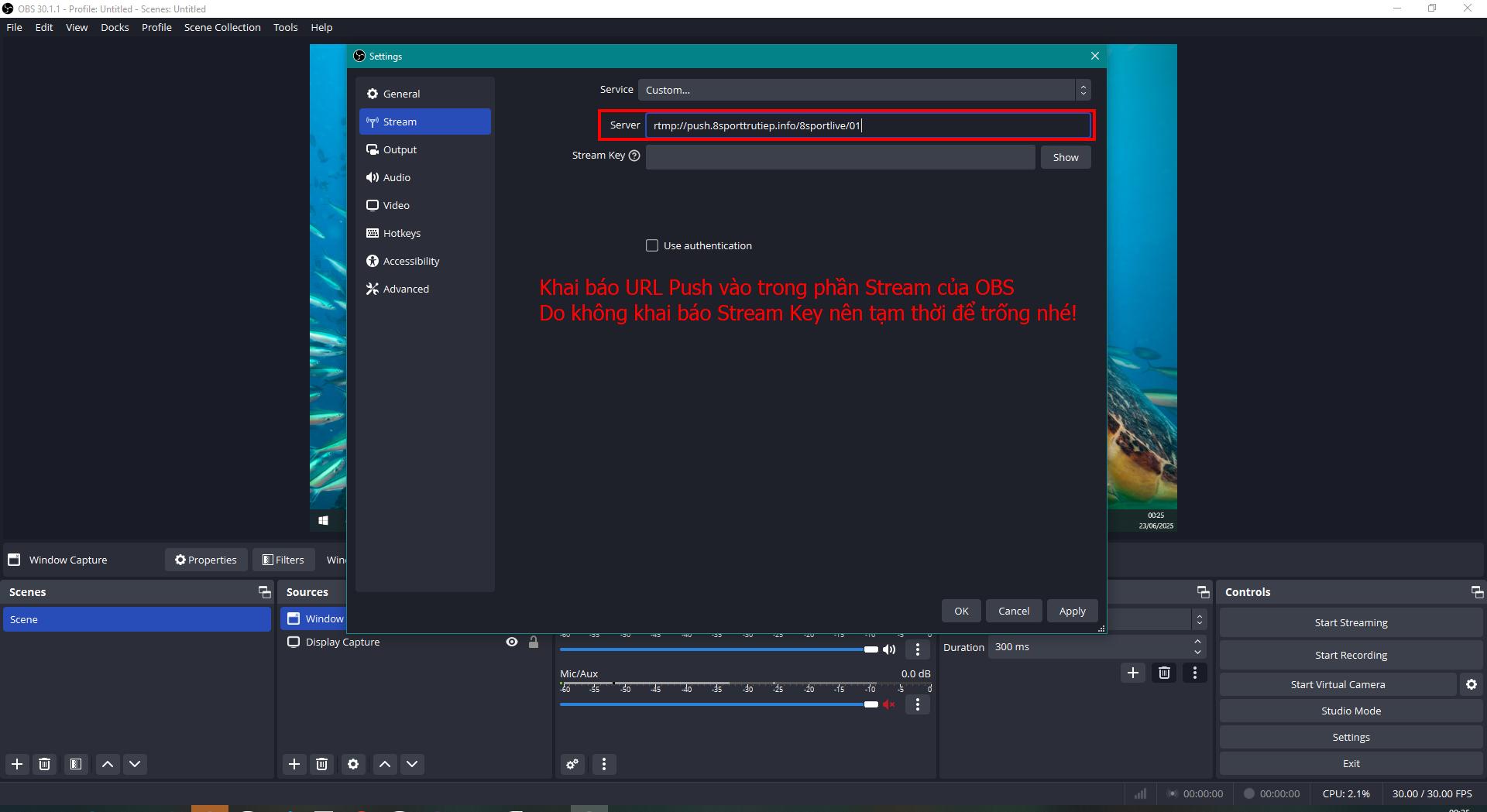Click the Stream Key help question icon

634,156
